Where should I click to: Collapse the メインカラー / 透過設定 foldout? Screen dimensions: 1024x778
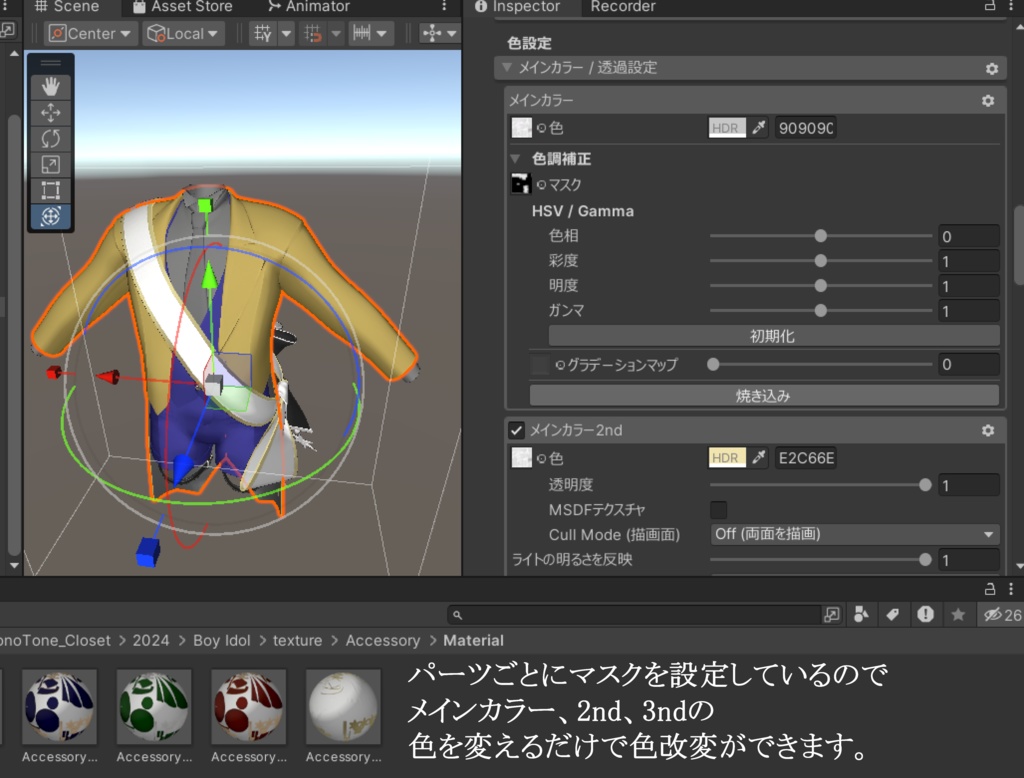(x=507, y=67)
